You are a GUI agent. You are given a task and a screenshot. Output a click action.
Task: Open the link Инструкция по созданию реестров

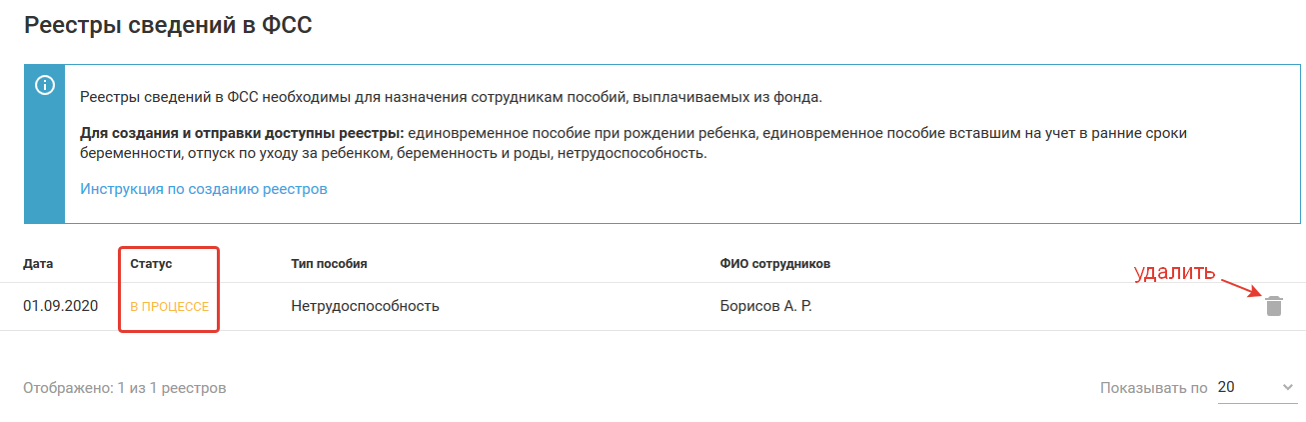pyautogui.click(x=204, y=189)
